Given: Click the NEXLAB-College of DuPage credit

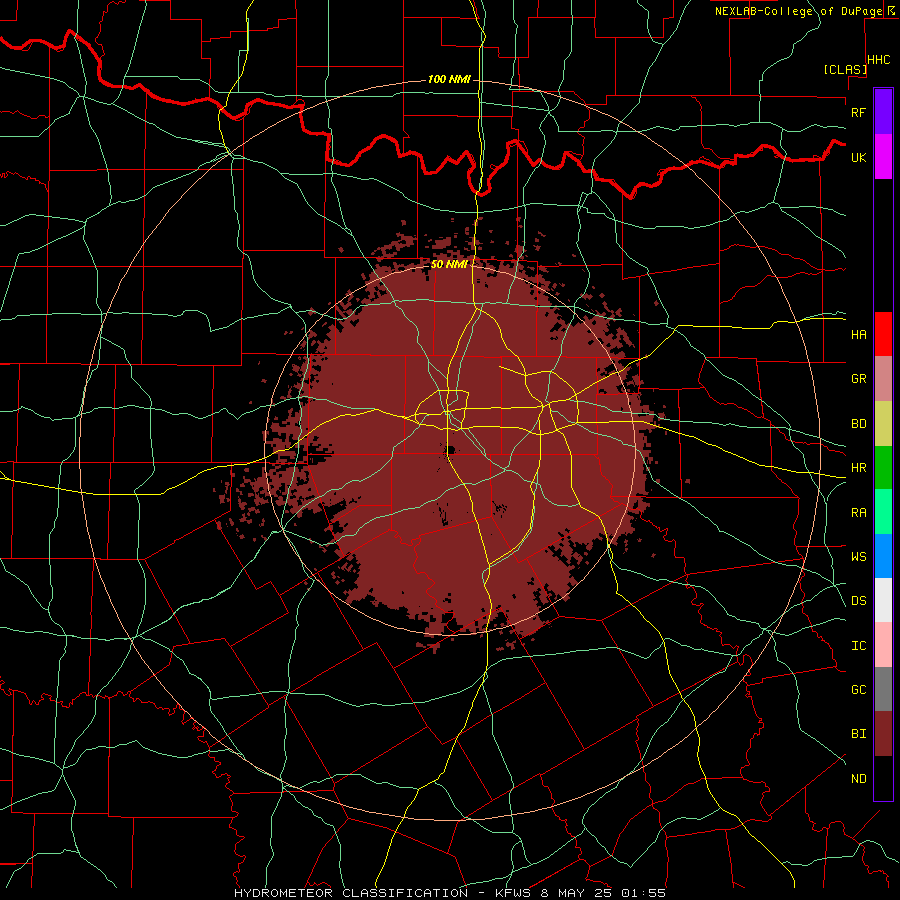Looking at the screenshot, I should point(799,11).
